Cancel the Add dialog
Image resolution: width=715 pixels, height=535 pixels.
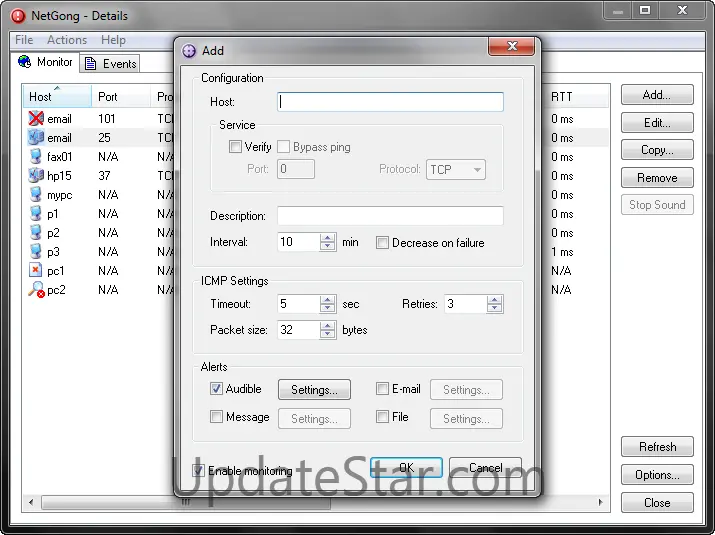point(485,467)
